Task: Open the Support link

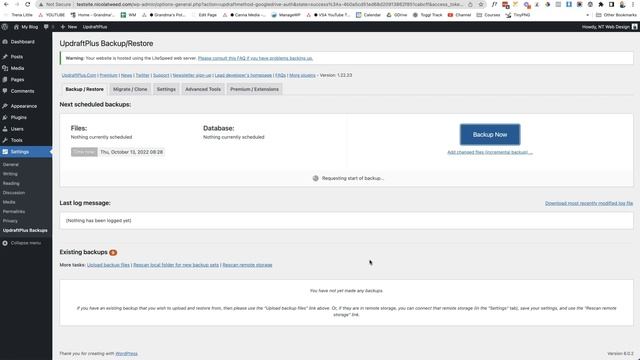Action: click(161, 76)
